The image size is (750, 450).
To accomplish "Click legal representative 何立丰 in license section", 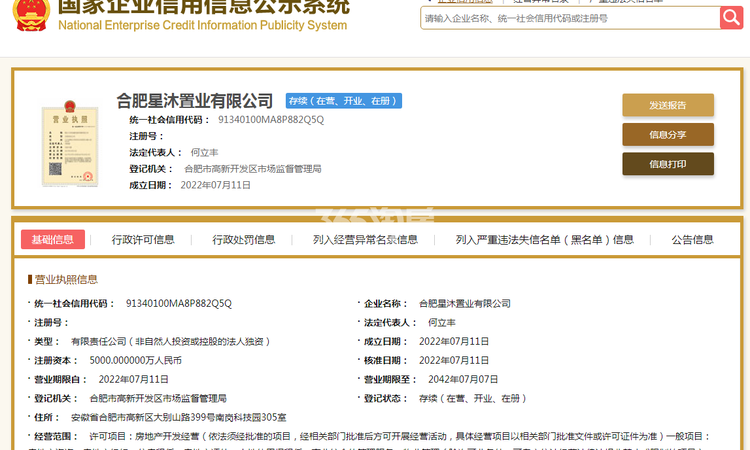I will [441, 322].
